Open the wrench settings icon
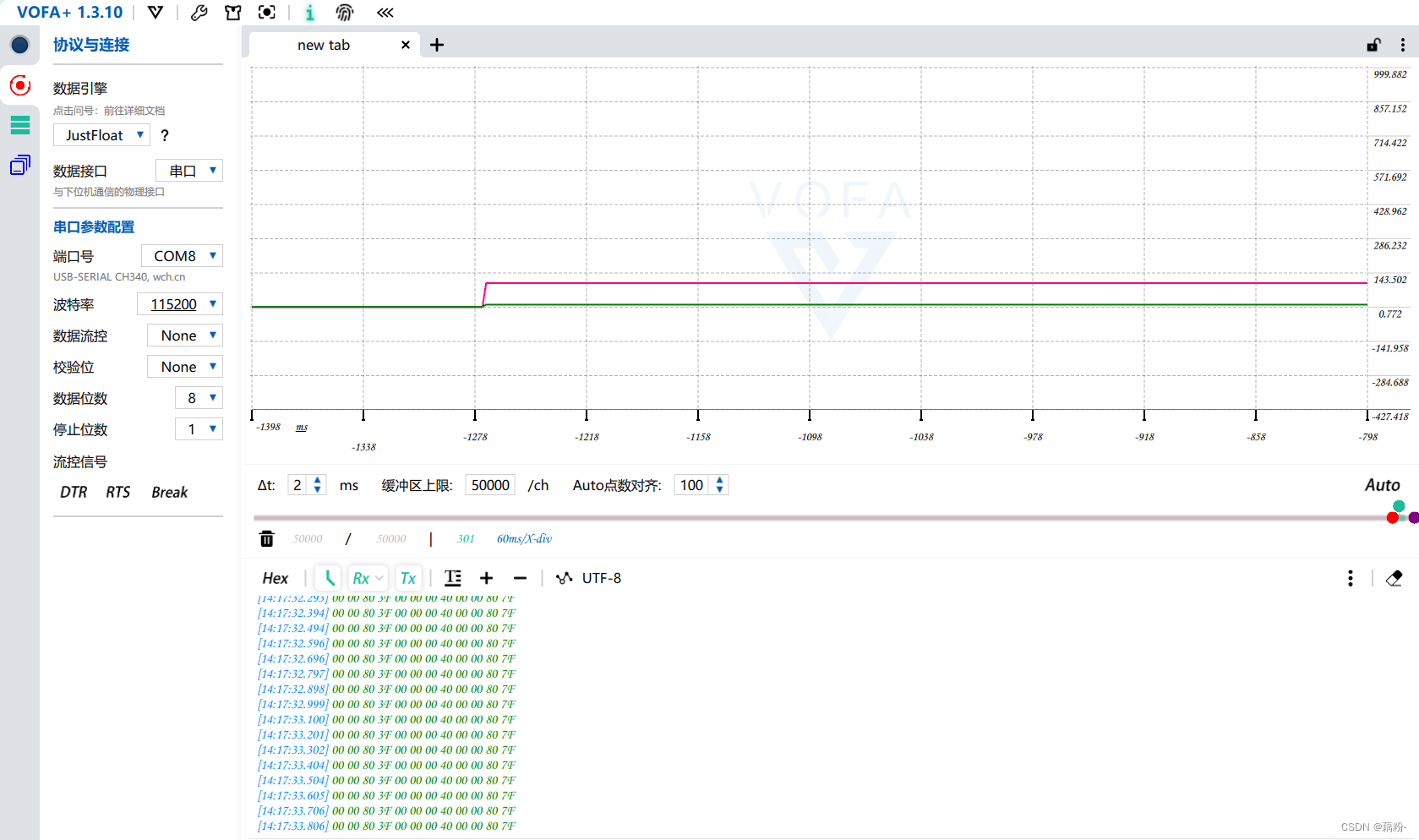This screenshot has width=1419, height=840. point(199,13)
